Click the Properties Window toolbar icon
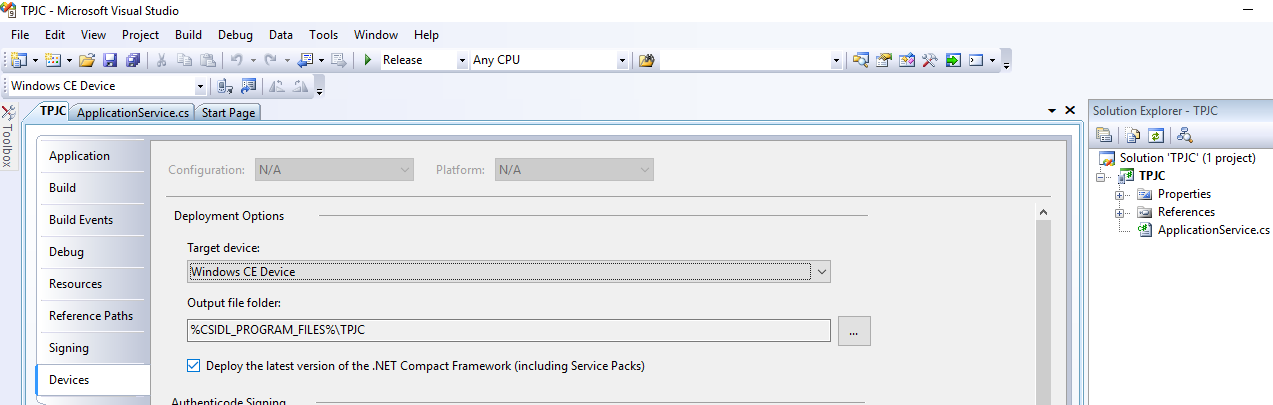Screen dimensions: 1273x405 [x=884, y=60]
